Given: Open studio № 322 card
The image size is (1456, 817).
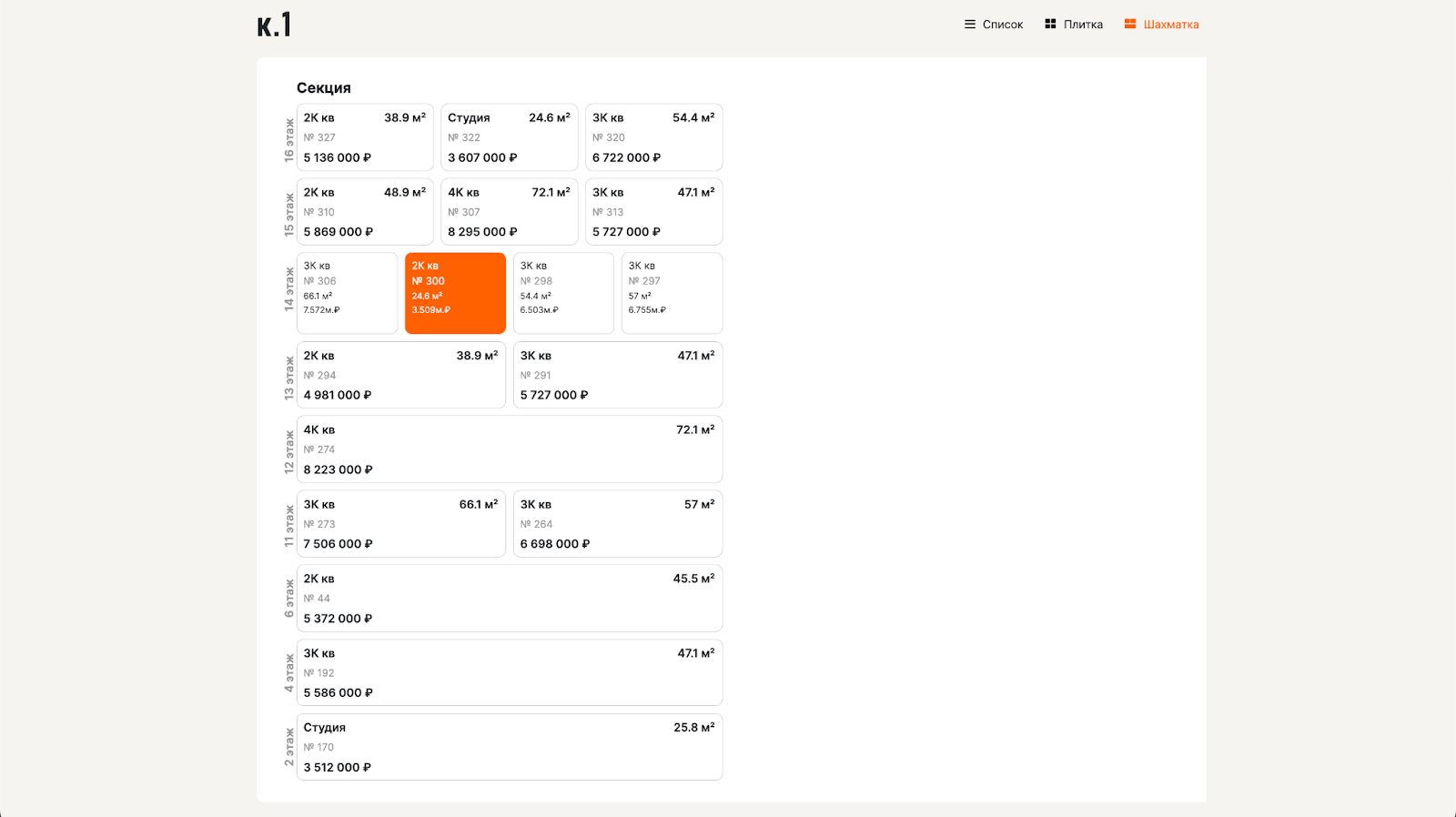Looking at the screenshot, I should click(x=510, y=137).
